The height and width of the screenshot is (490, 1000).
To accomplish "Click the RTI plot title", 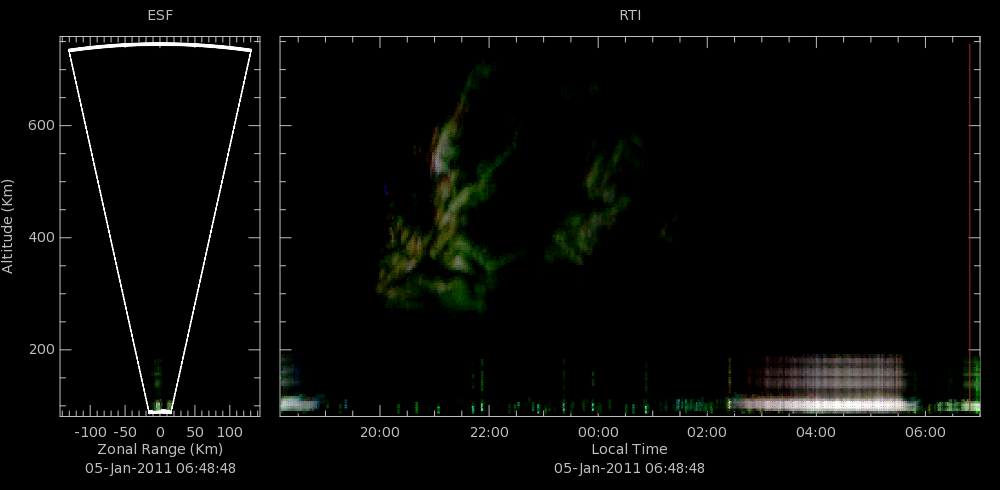I will click(x=630, y=16).
